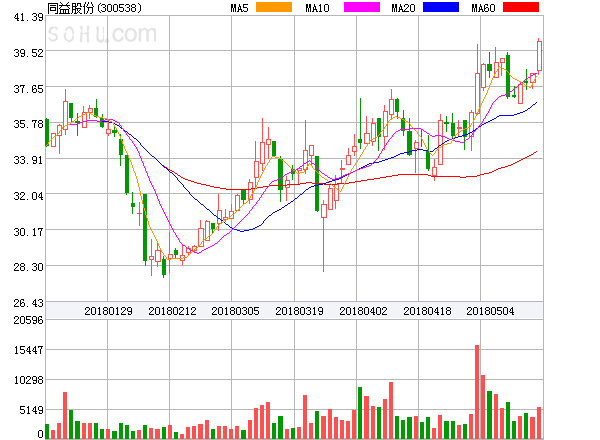This screenshot has width=600, height=440.
Task: Click the MA5 legend label
Action: point(239,8)
